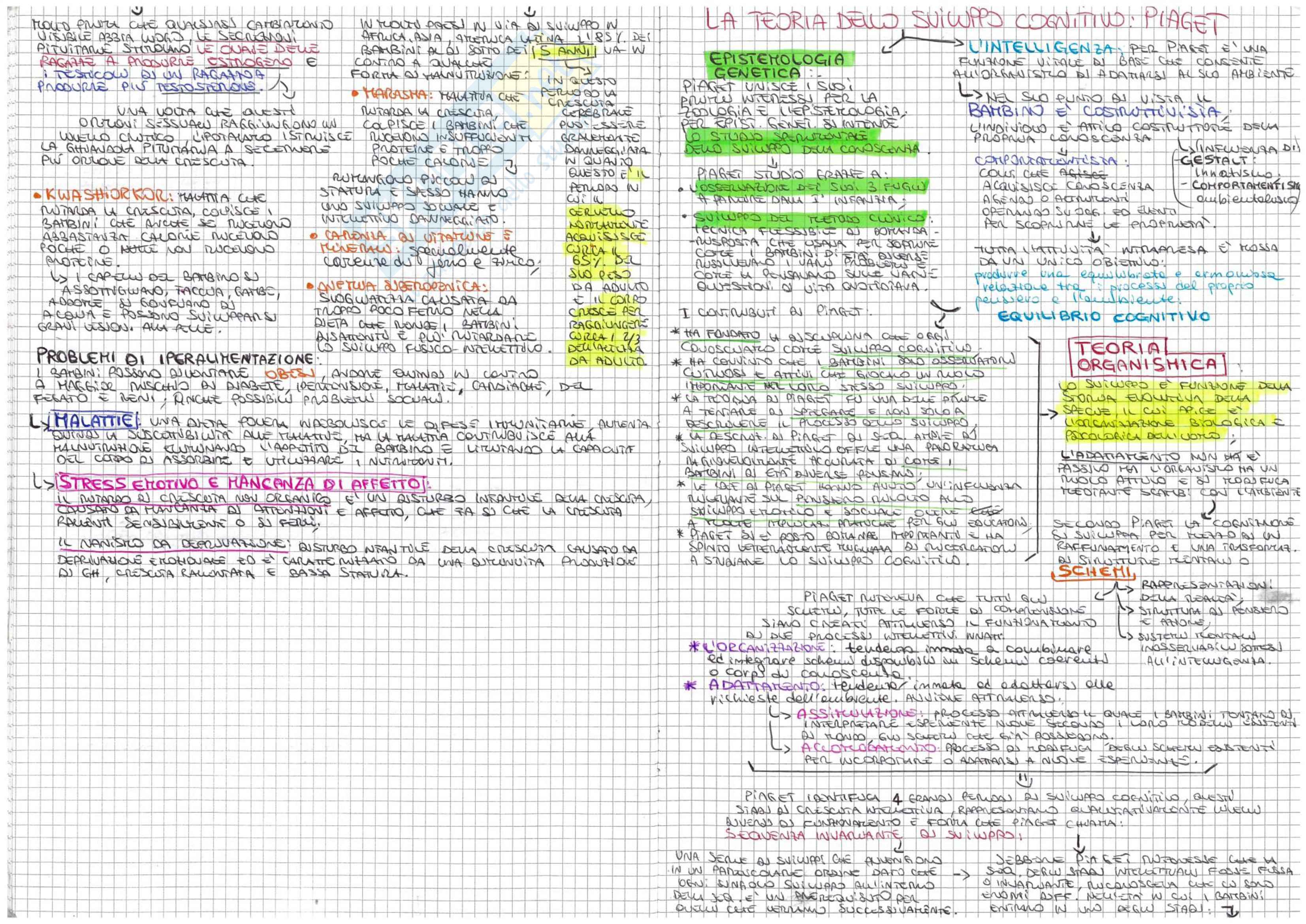
Task: Click the purple asterisk beside Adattamento
Action: pyautogui.click(x=691, y=686)
